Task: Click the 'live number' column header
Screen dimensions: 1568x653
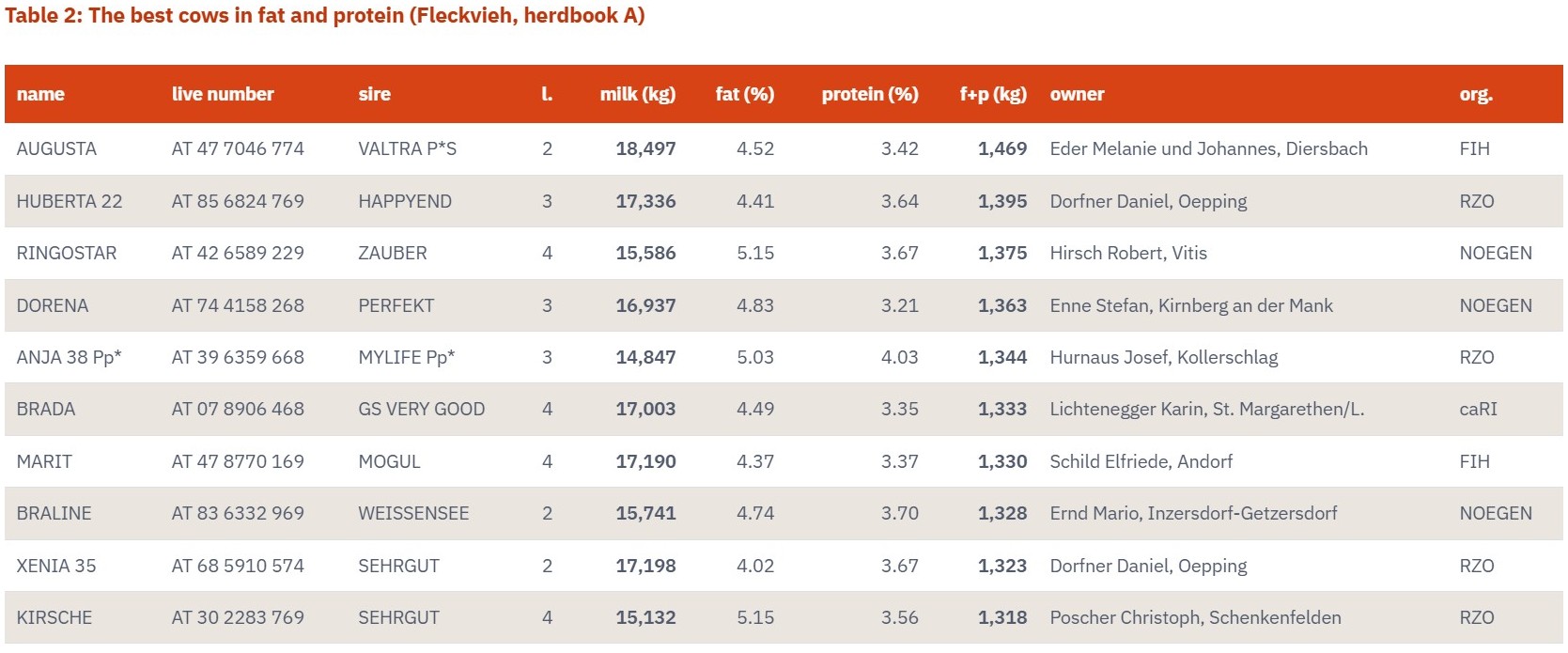Action: (223, 94)
